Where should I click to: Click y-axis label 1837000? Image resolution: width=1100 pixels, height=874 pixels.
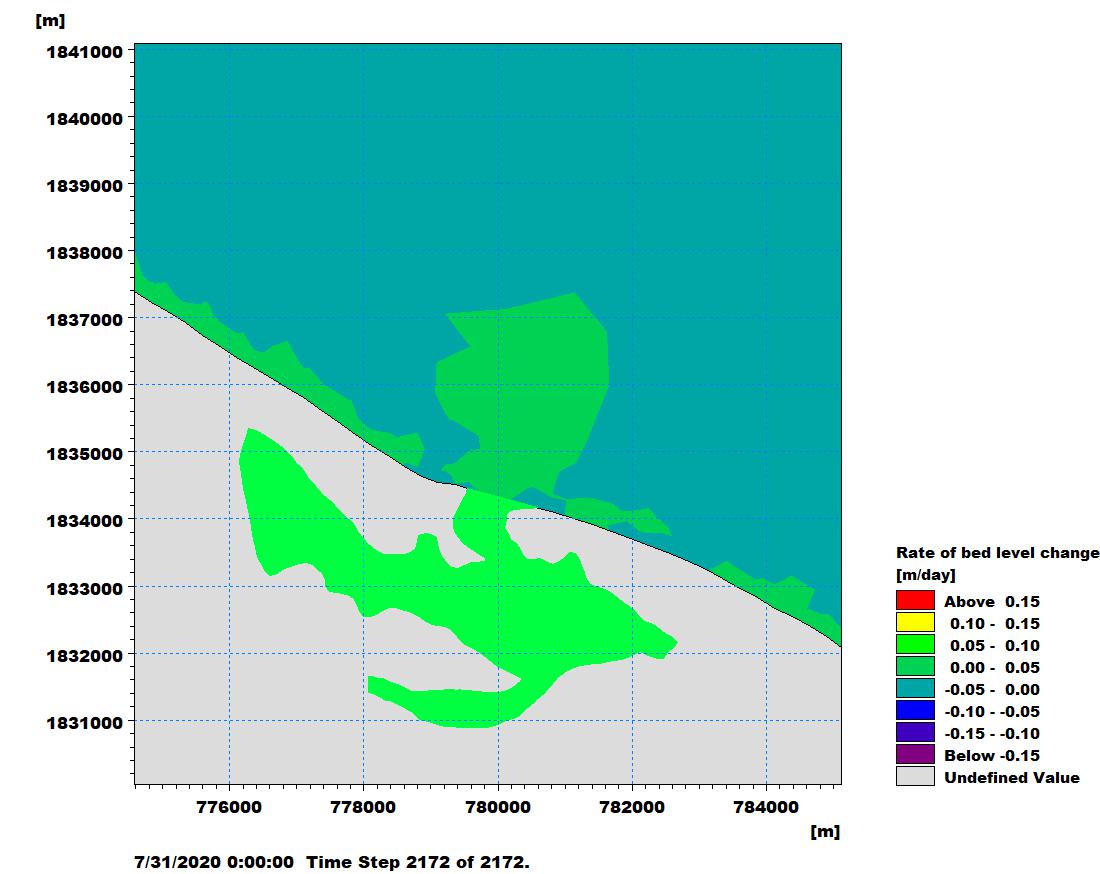[x=84, y=320]
